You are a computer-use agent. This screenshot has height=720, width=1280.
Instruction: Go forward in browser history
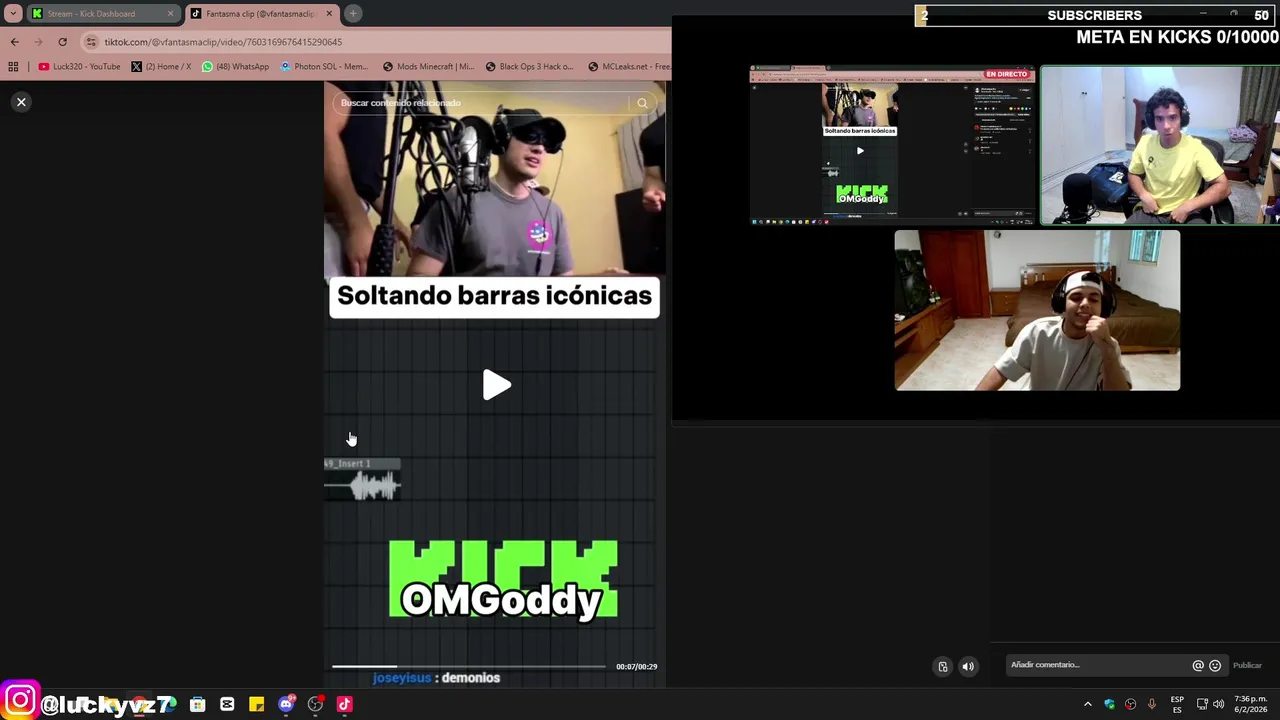coord(38,42)
